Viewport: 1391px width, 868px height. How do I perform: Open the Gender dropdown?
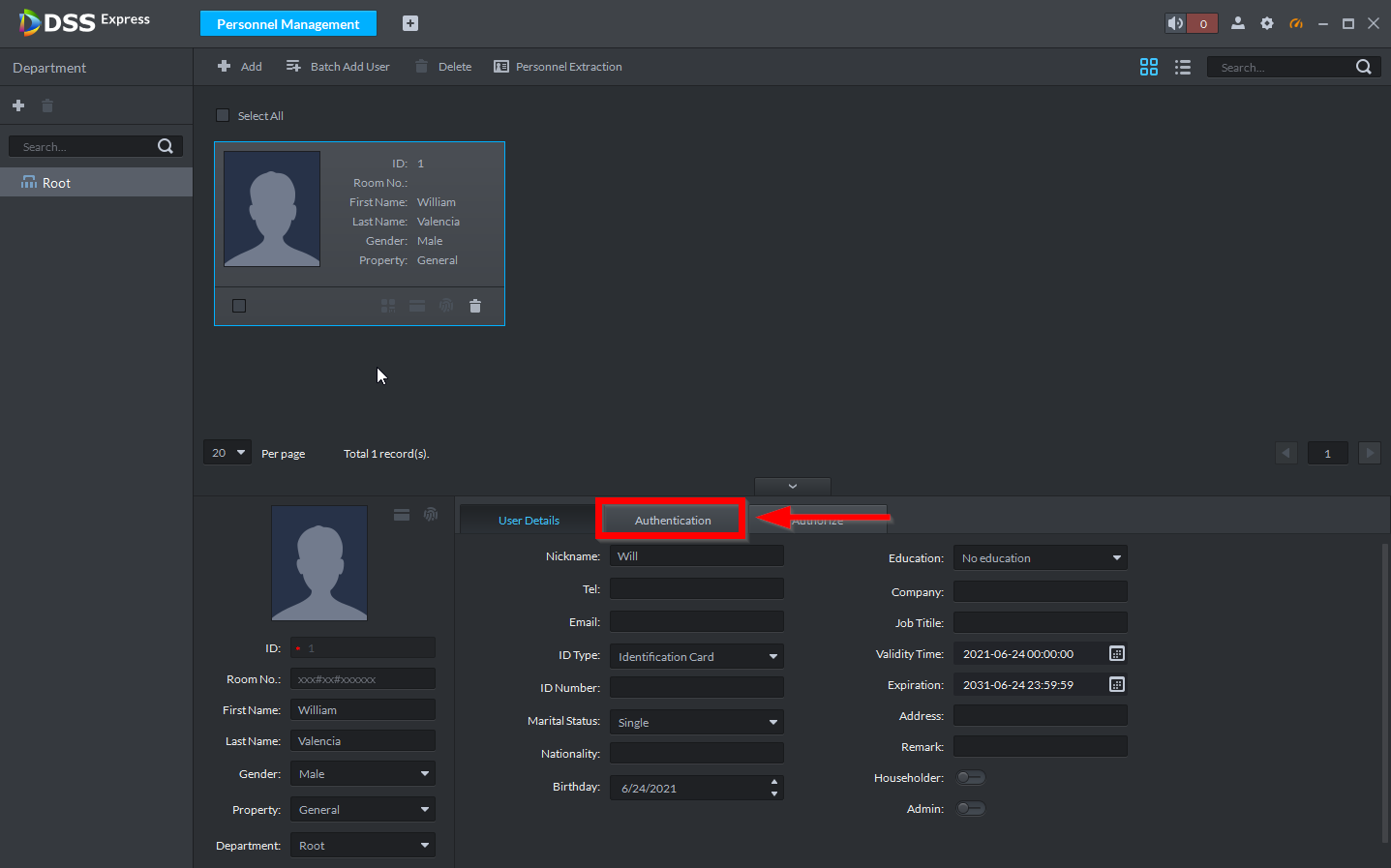[x=363, y=774]
